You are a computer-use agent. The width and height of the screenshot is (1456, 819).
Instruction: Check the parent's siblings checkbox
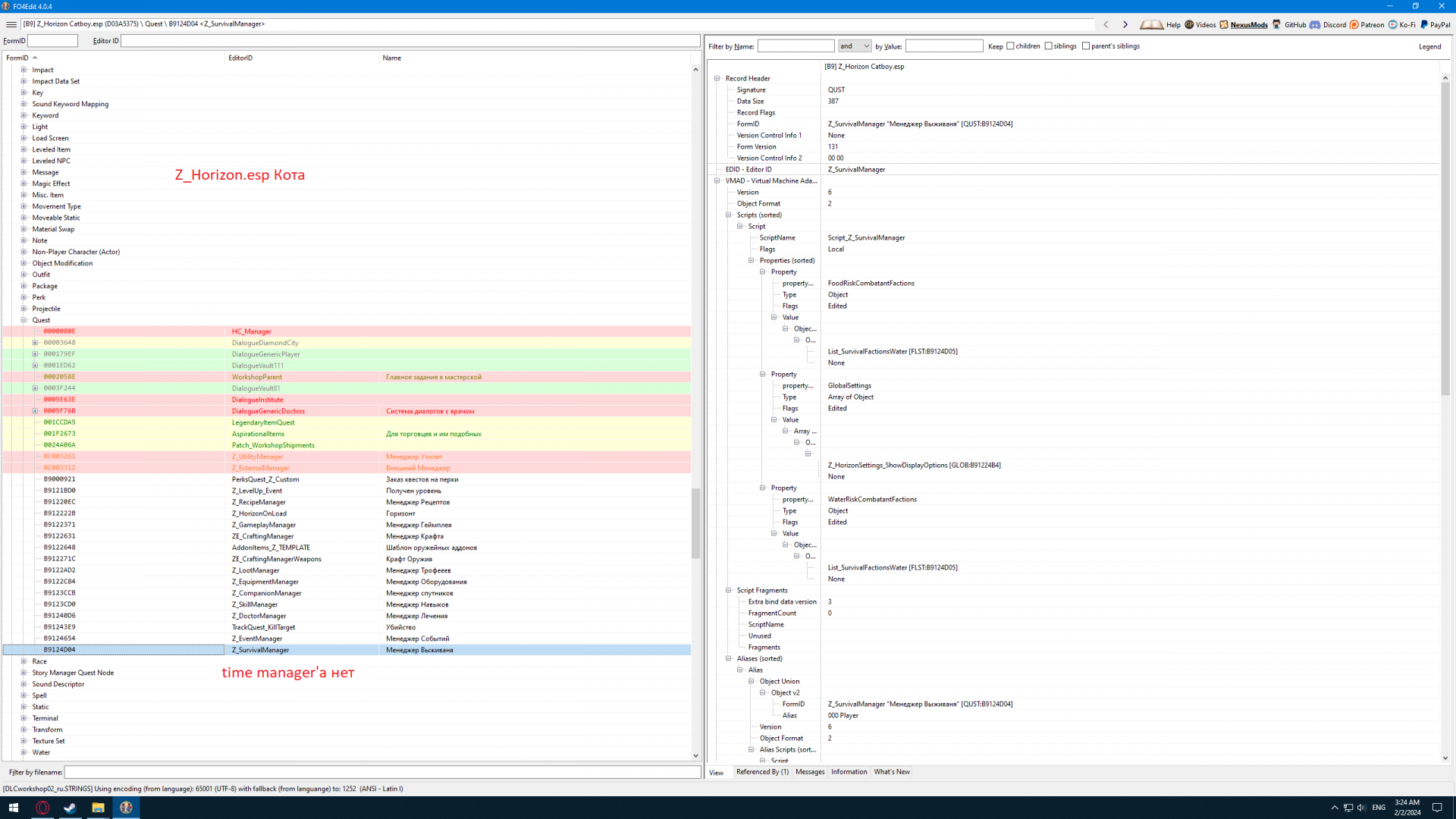(x=1086, y=46)
